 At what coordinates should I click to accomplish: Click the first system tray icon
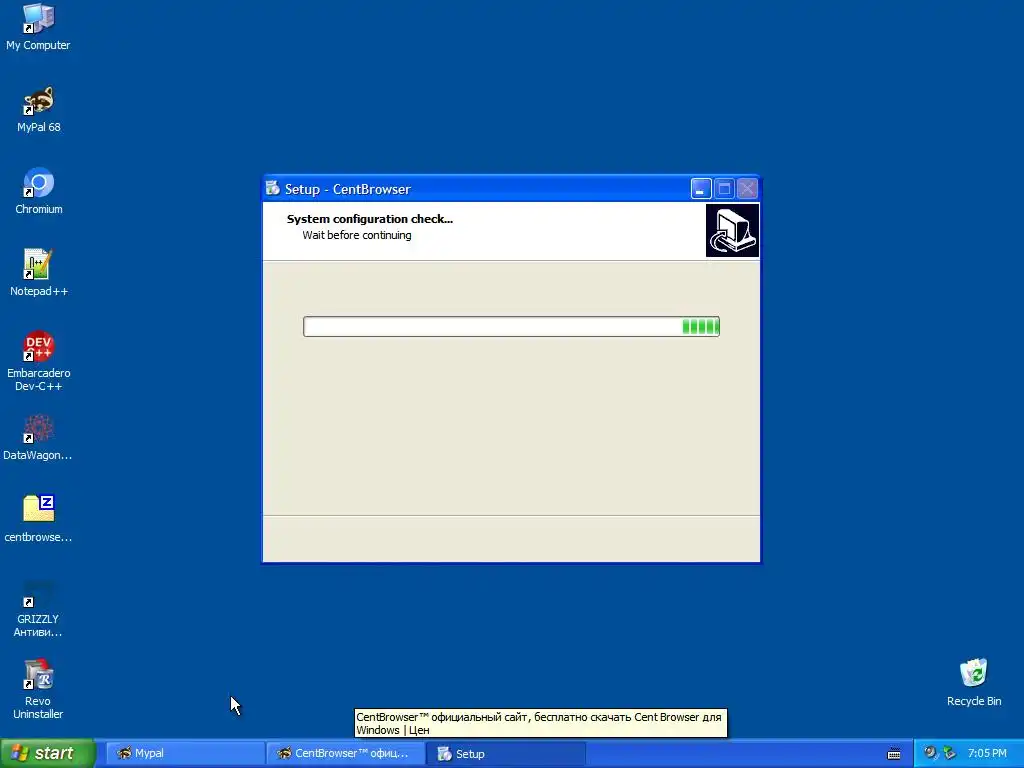[930, 753]
